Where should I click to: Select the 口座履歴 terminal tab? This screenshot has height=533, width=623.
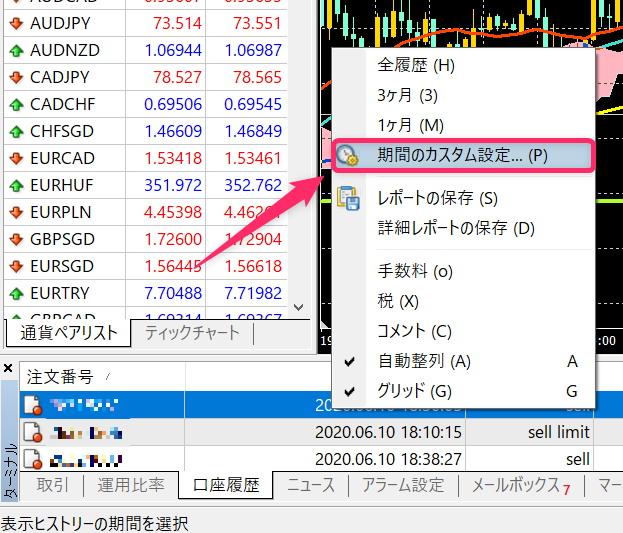(226, 485)
